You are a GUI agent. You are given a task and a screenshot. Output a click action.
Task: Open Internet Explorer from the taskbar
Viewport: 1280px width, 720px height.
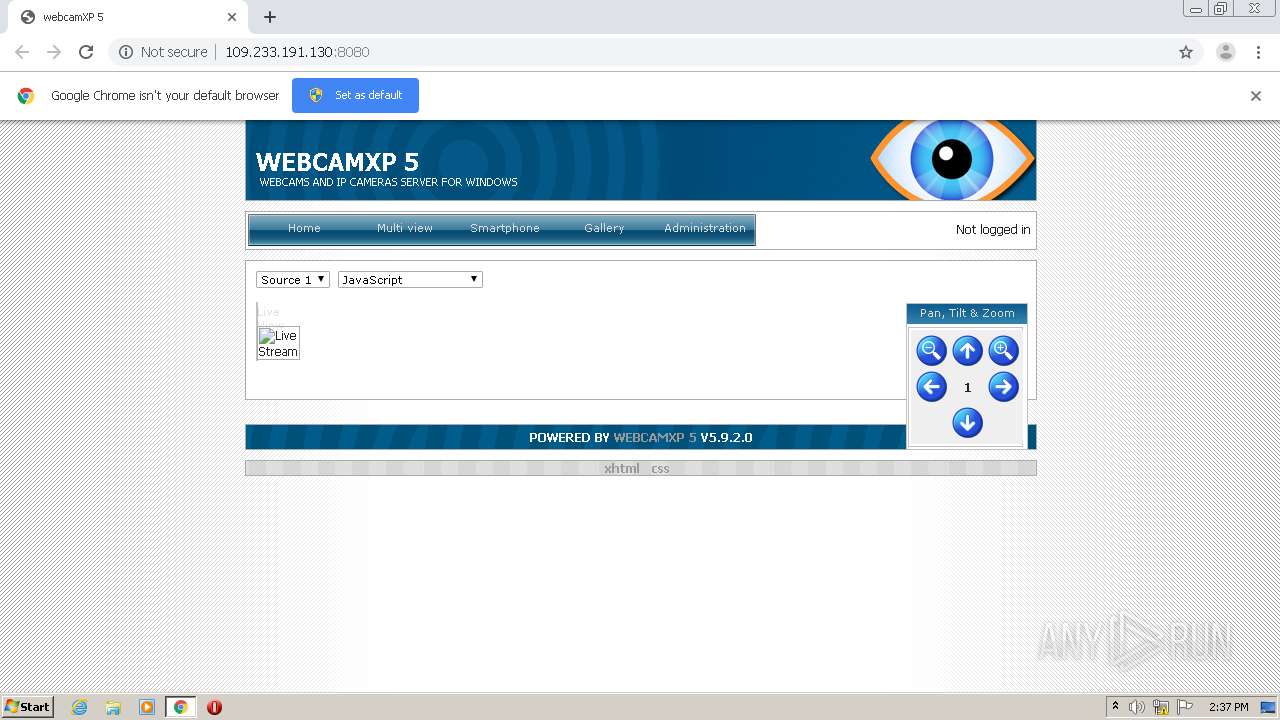pos(79,707)
